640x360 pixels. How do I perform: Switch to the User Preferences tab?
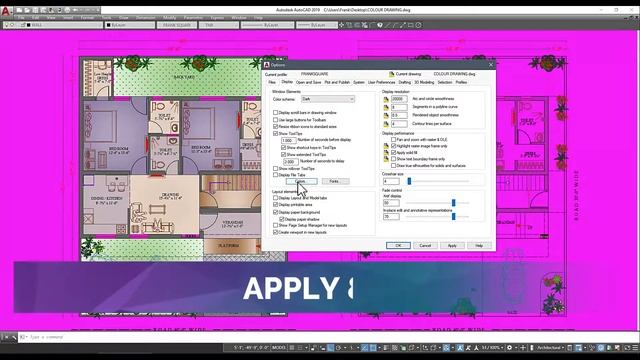381,82
